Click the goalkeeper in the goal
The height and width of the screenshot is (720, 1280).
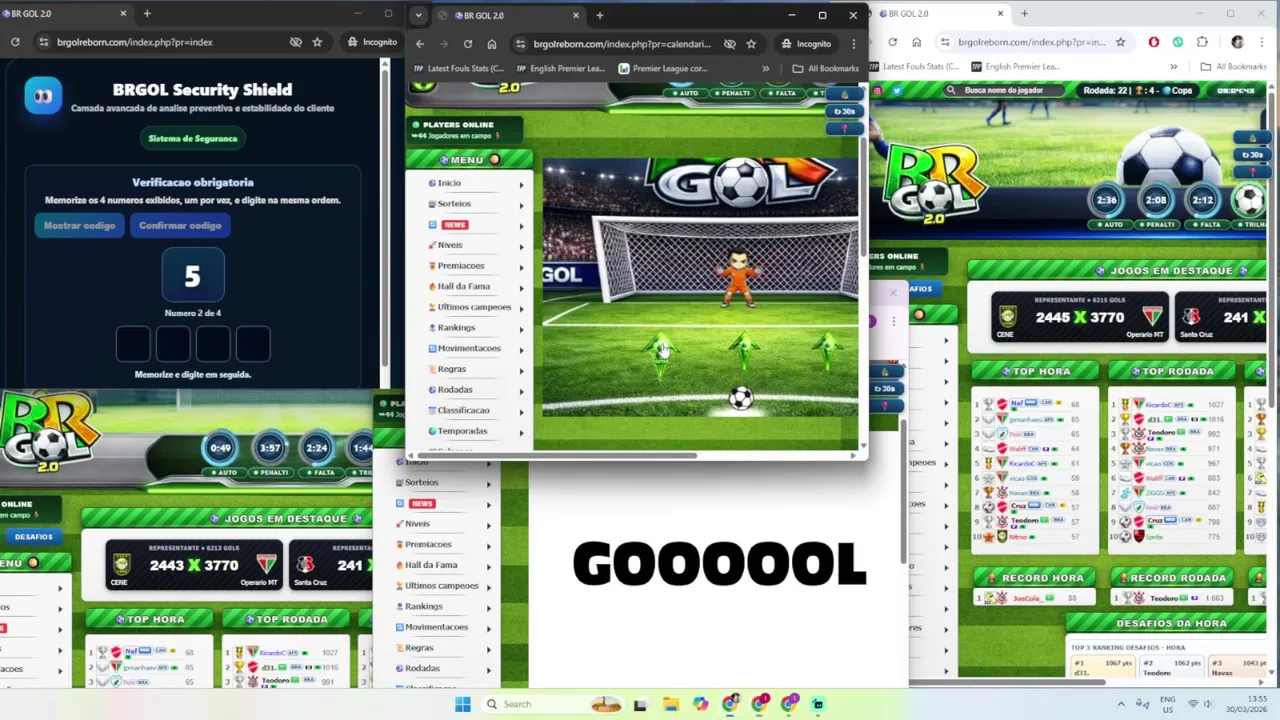tap(738, 279)
